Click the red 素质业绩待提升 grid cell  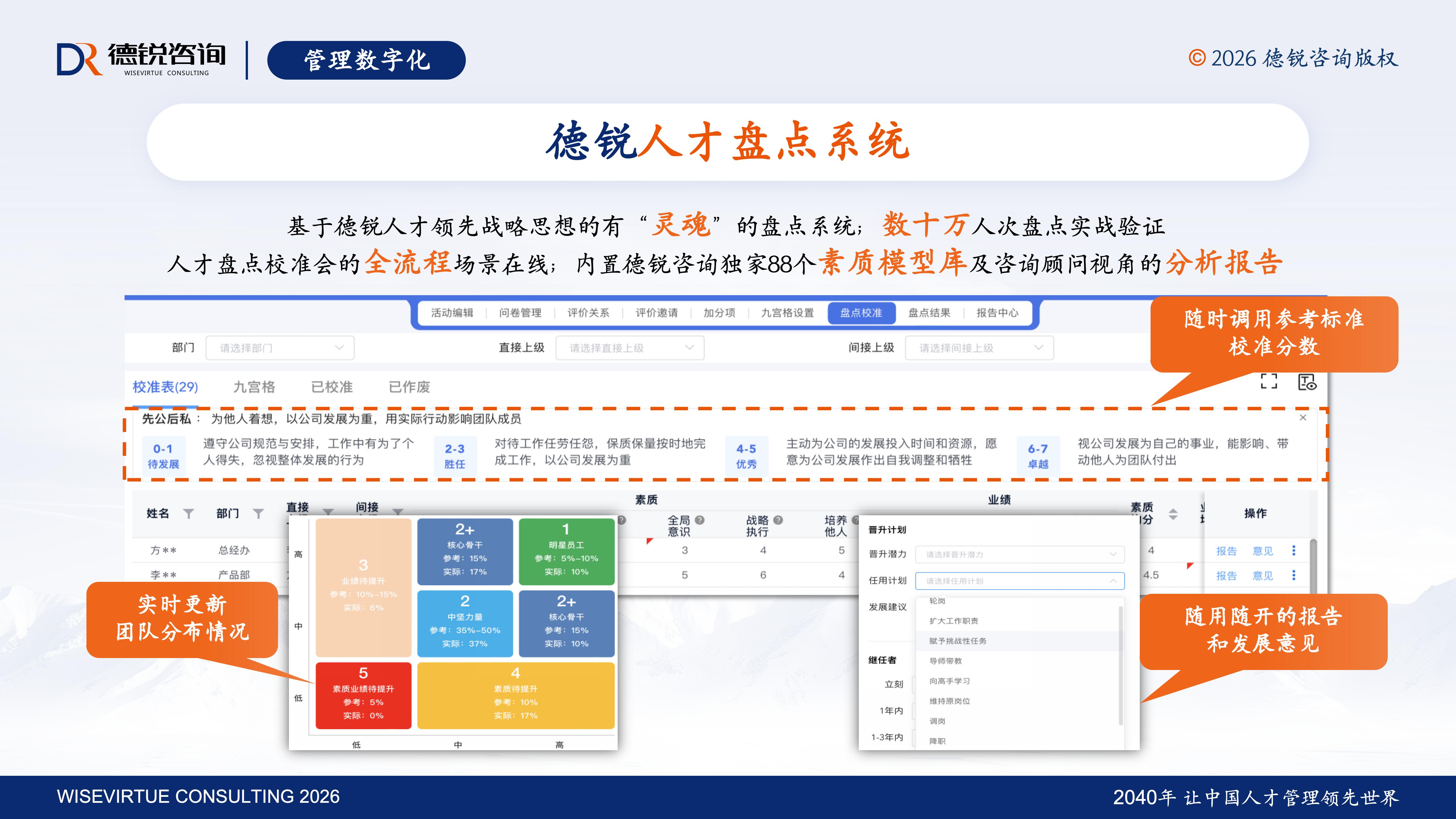363,695
